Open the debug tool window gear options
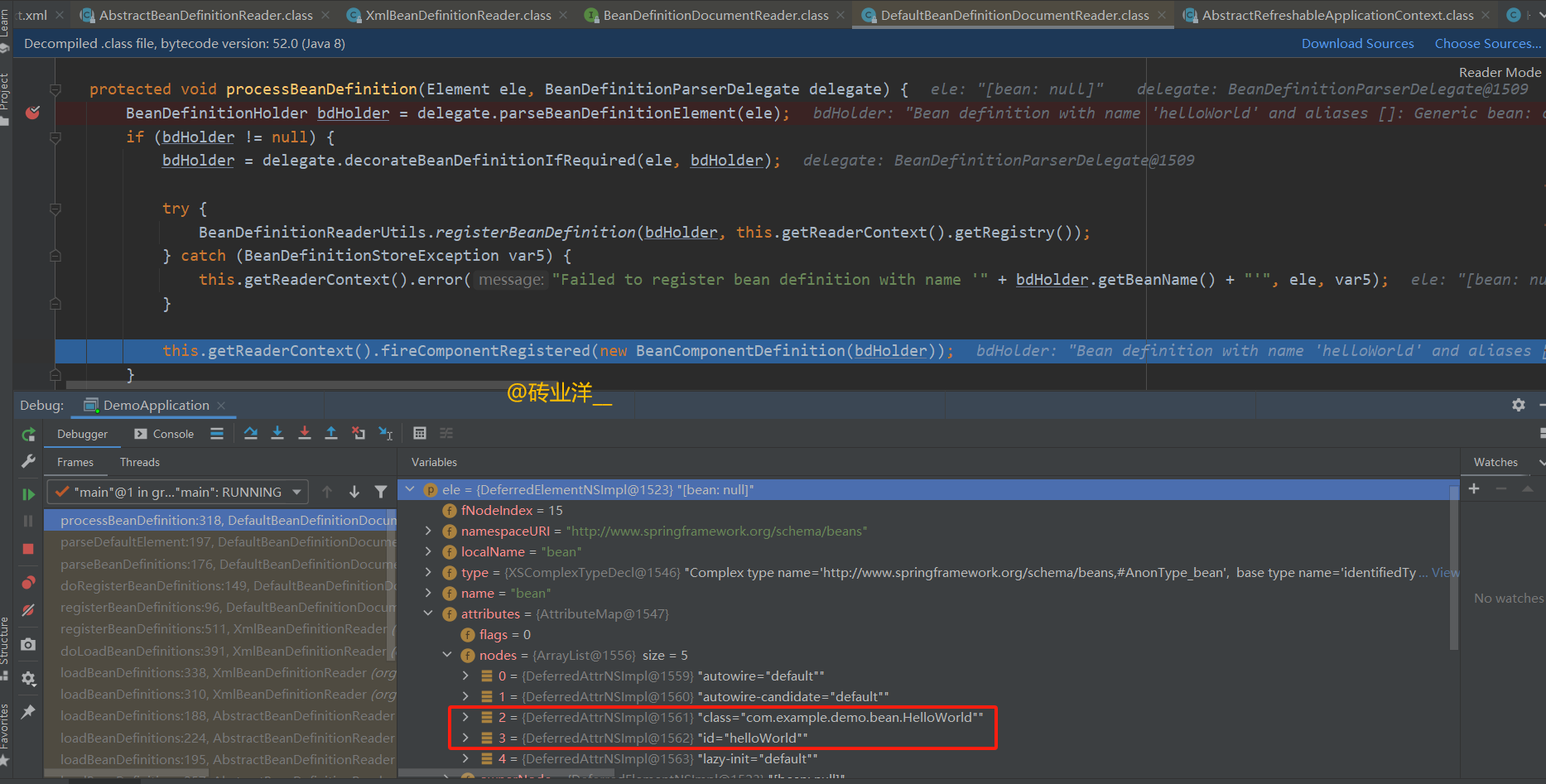 pyautogui.click(x=1519, y=405)
